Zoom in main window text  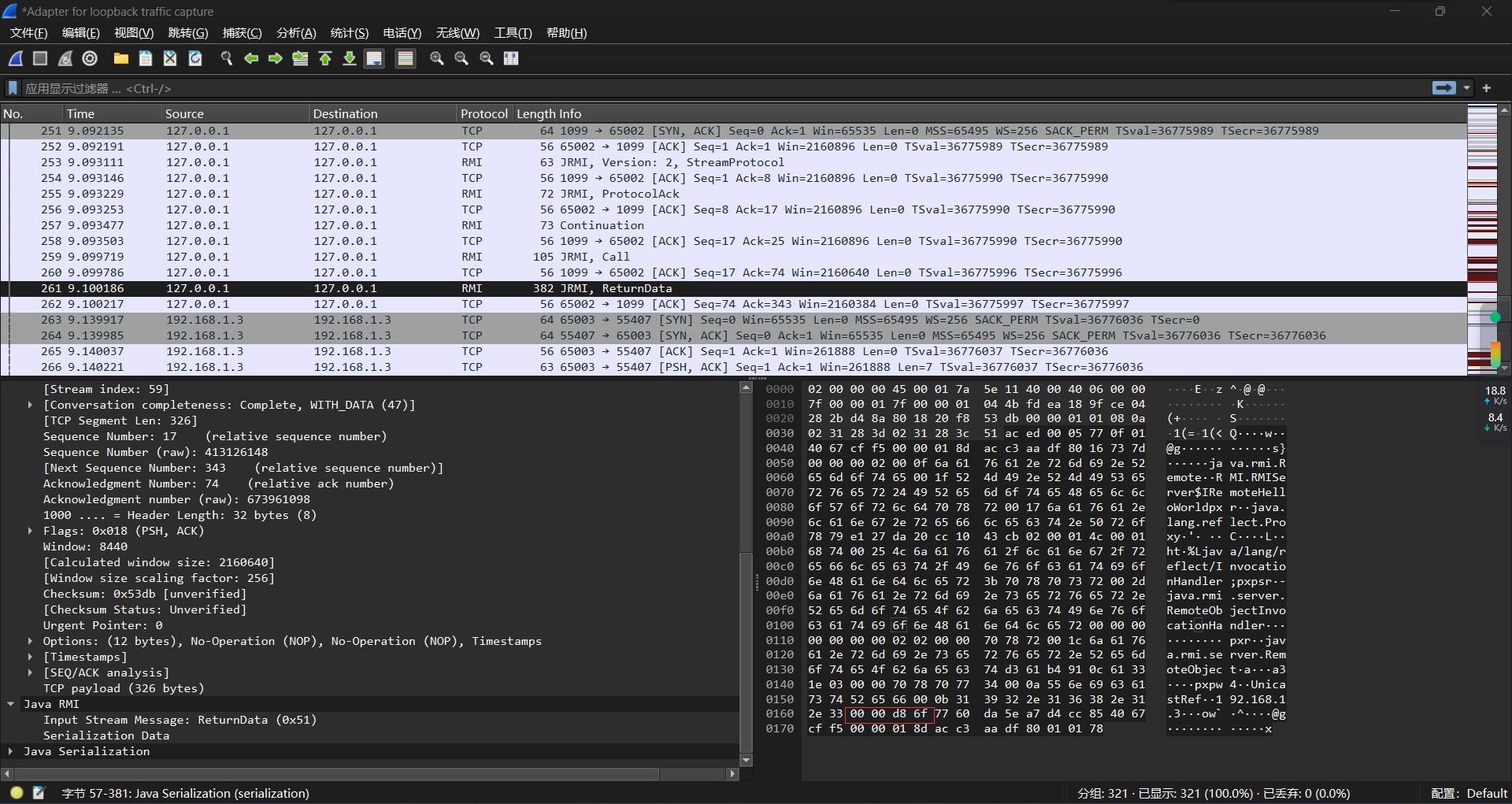click(x=437, y=58)
